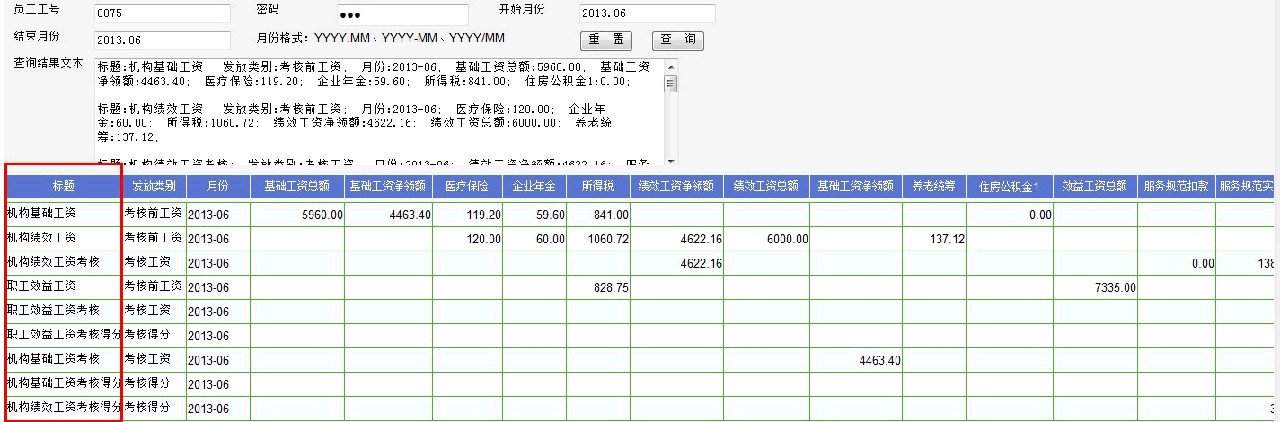Click the 标题 column header
Screen dimensions: 1280x422
(x=63, y=186)
